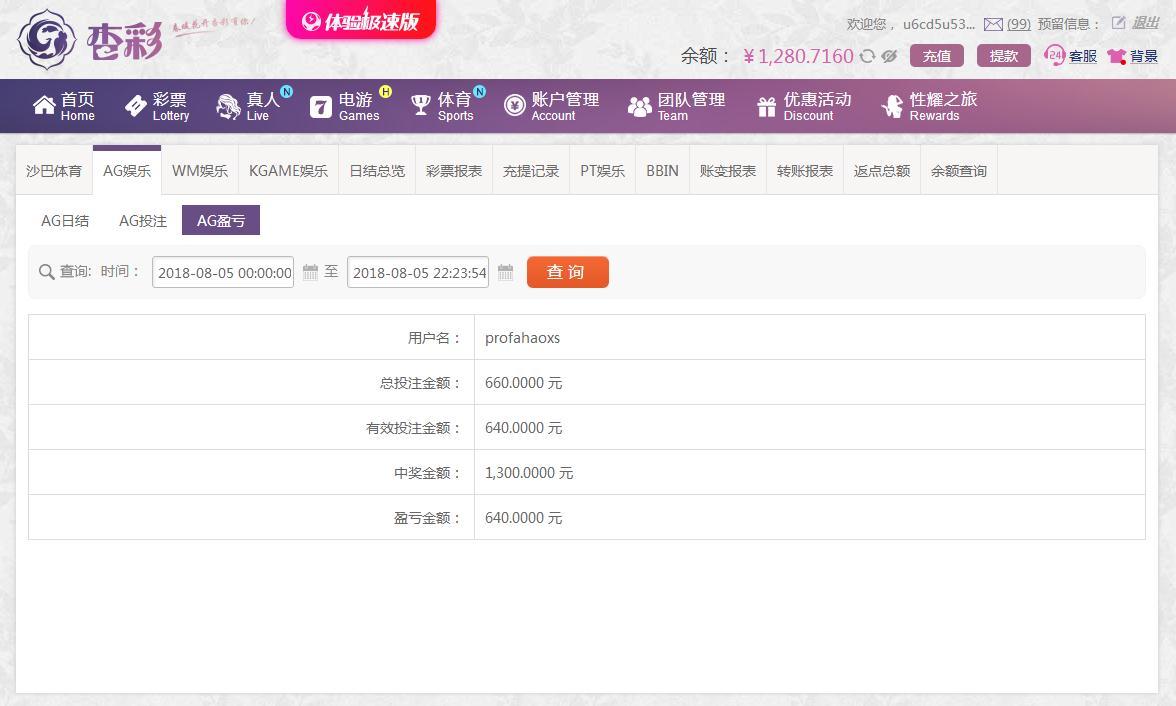This screenshot has width=1176, height=706.
Task: Open the 日结总览 tab
Action: click(377, 170)
